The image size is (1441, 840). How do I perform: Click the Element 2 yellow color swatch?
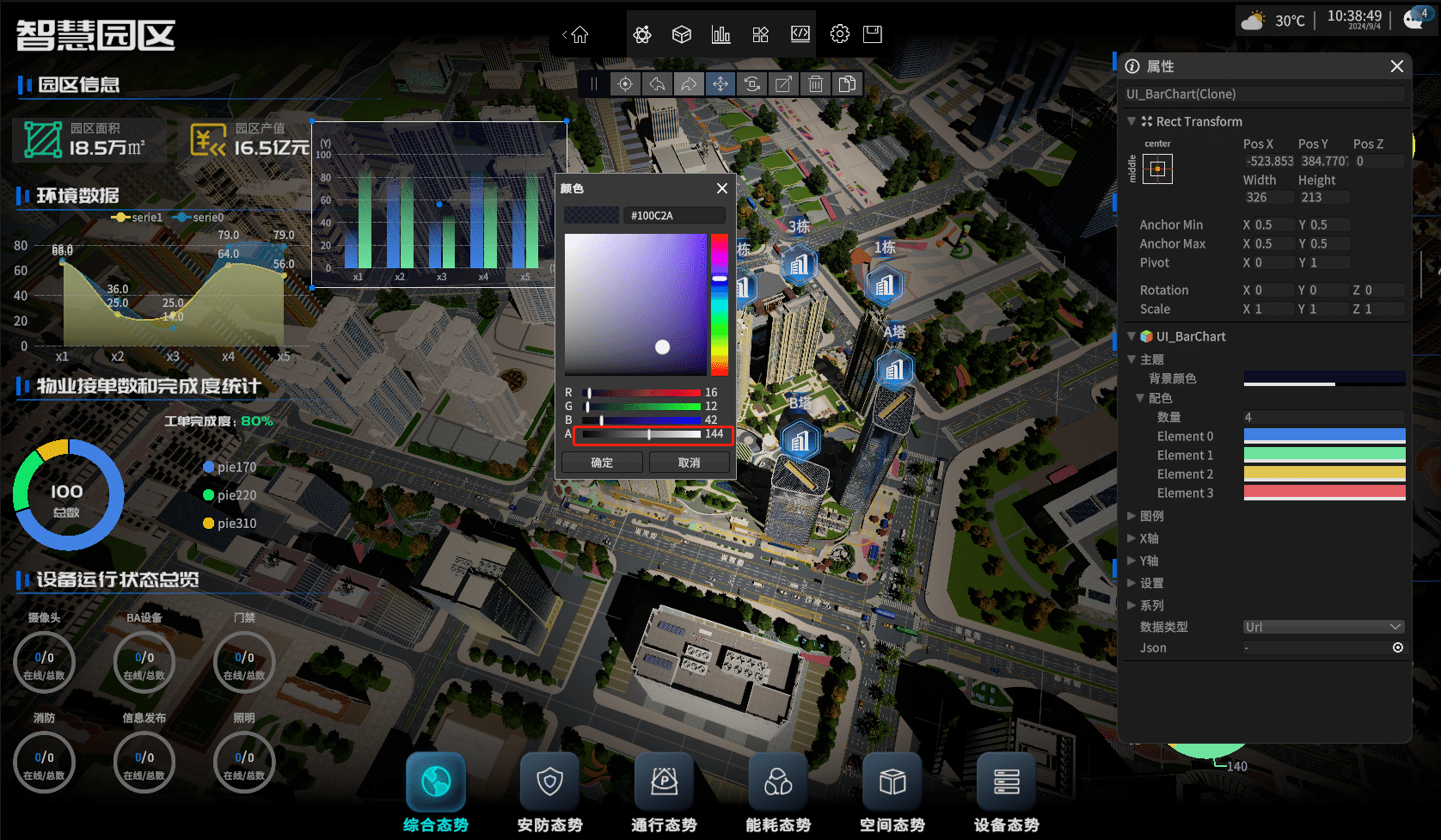click(x=1324, y=474)
